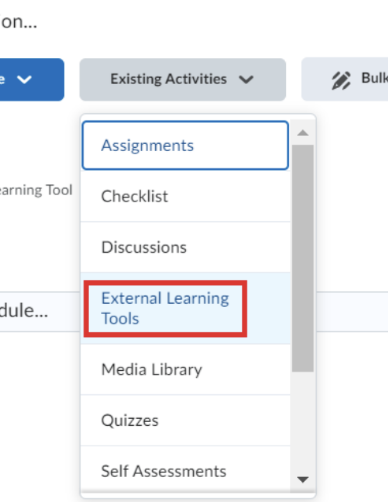The height and width of the screenshot is (502, 388).
Task: Select Discussions from the list
Action: pos(185,247)
